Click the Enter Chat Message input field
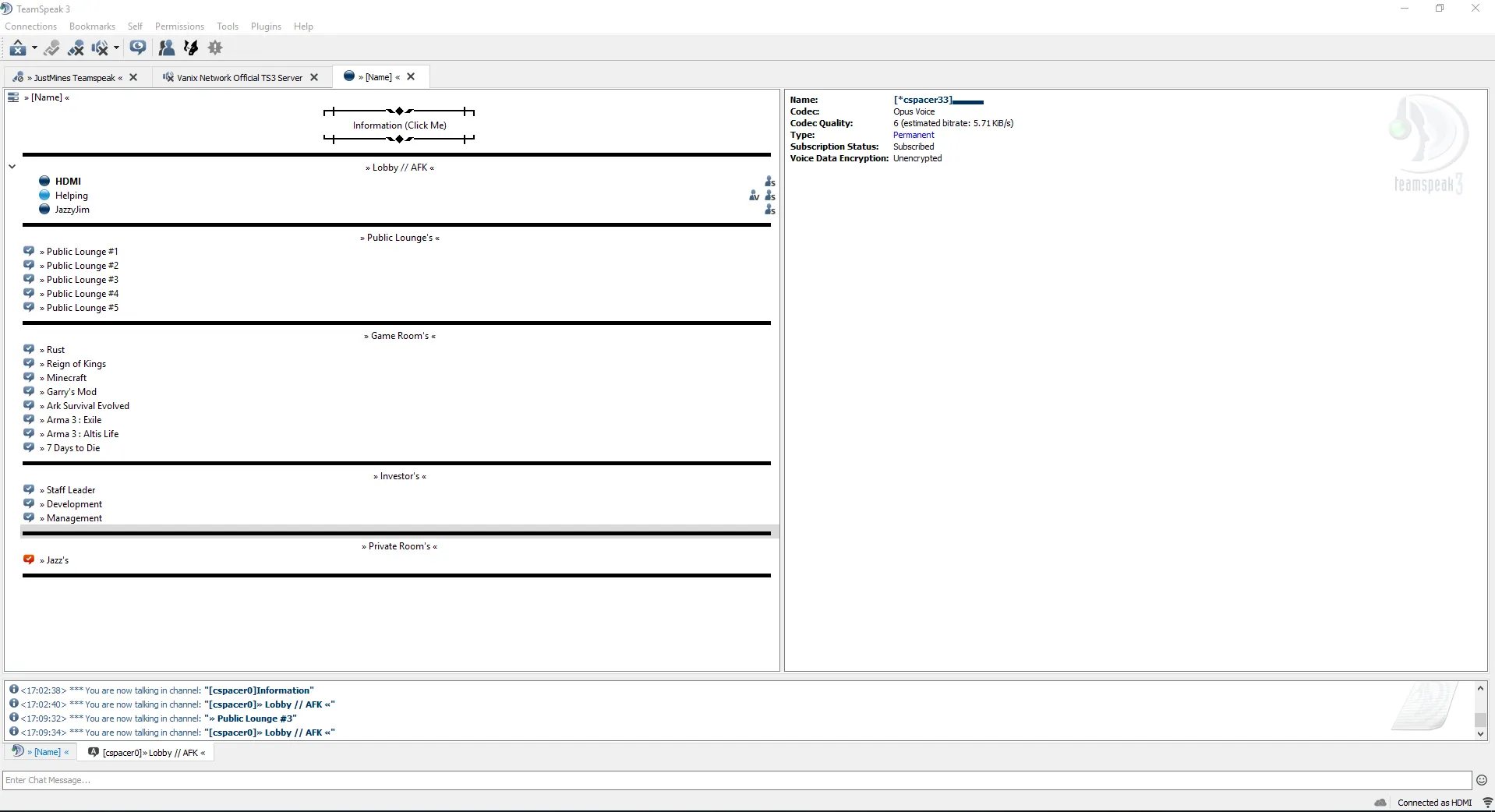The width and height of the screenshot is (1495, 812). [x=737, y=780]
